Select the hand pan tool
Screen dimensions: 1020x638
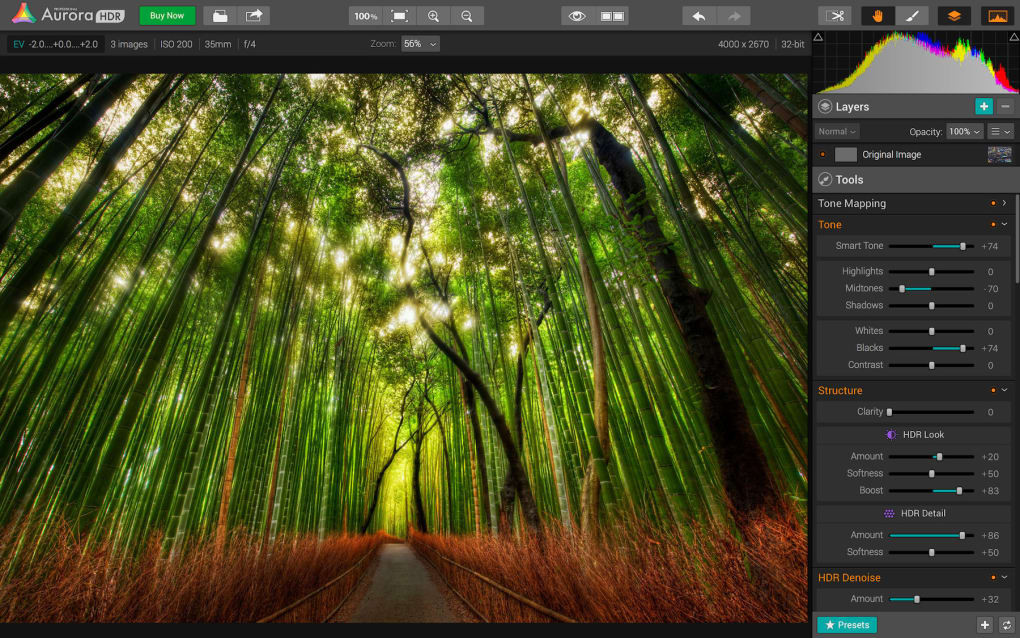(x=878, y=16)
